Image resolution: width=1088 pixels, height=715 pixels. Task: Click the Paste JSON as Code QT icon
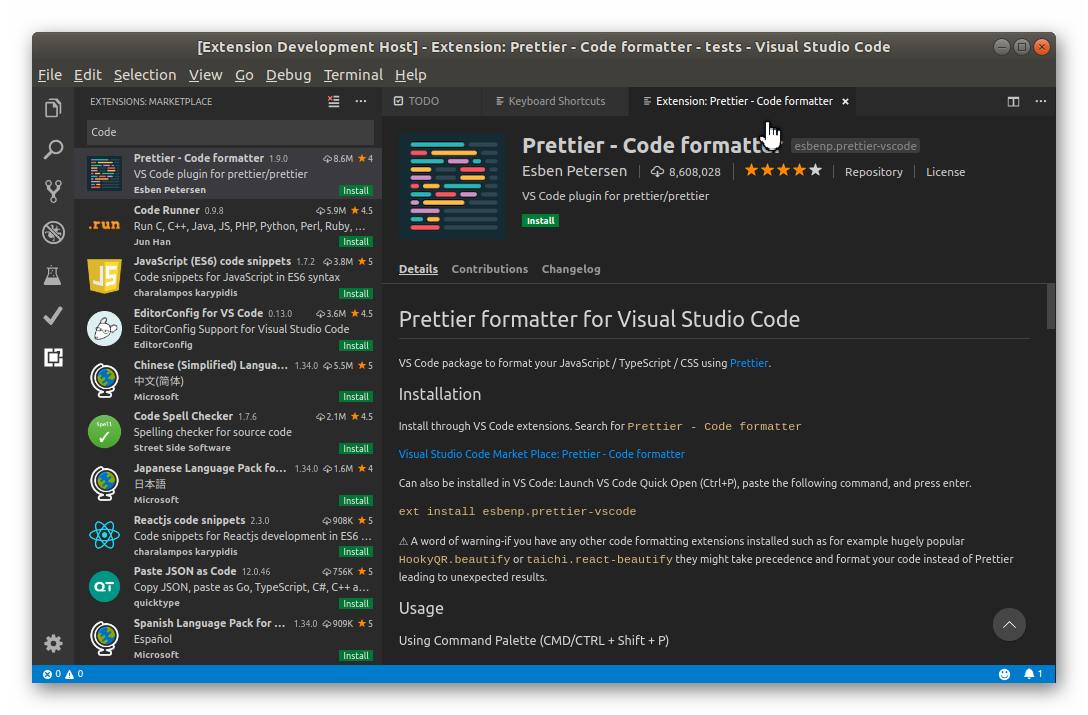point(104,587)
